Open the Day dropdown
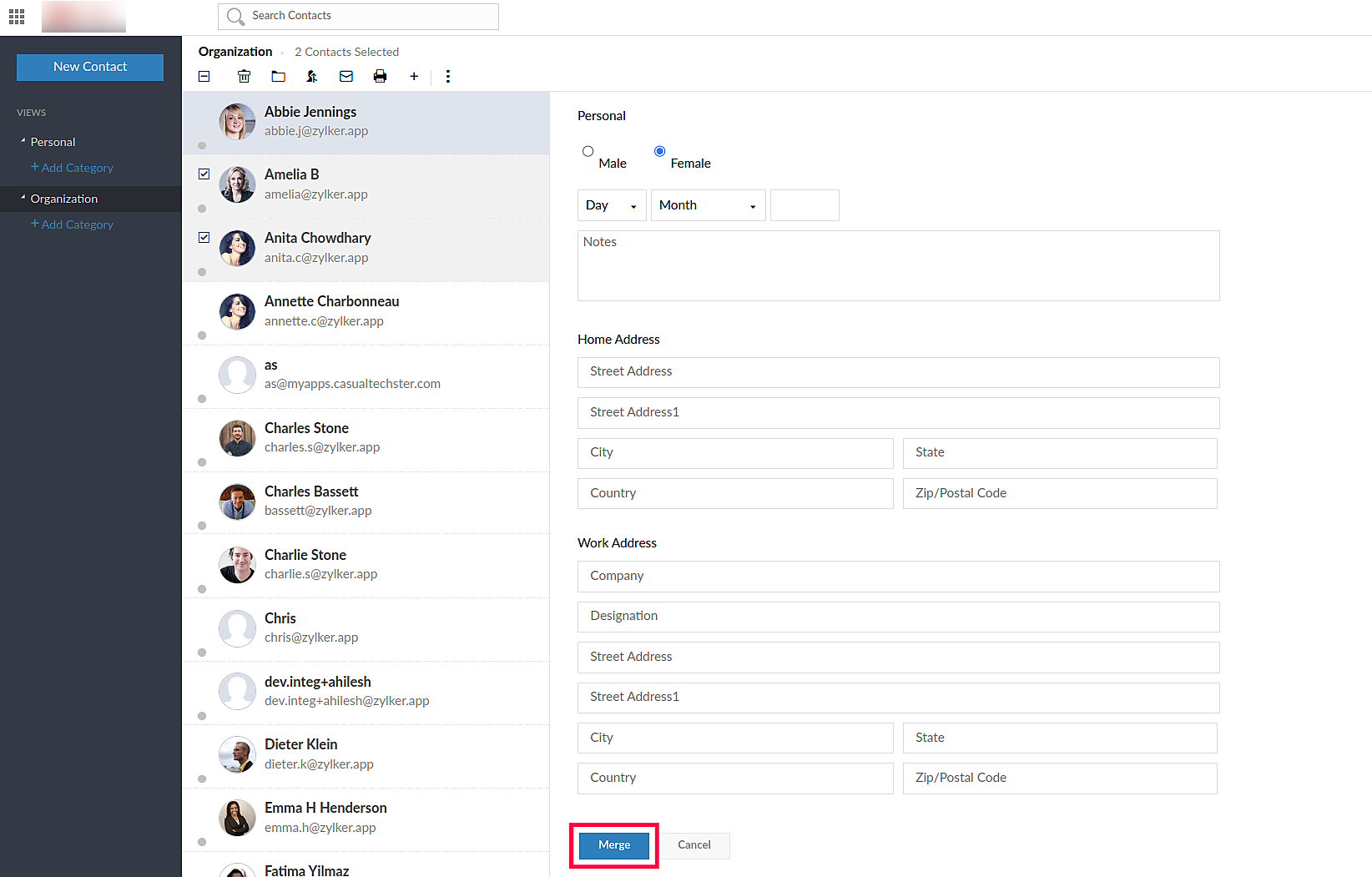 [611, 205]
